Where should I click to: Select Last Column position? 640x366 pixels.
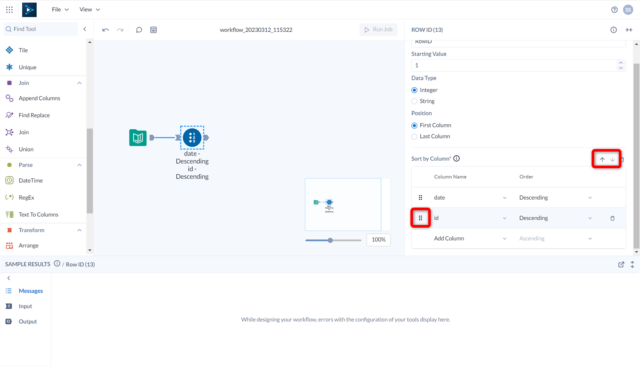pos(414,136)
